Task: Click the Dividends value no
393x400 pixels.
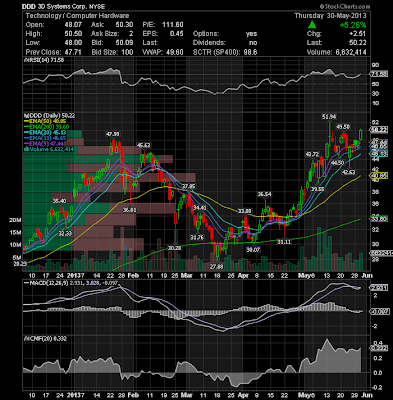Action: point(253,43)
